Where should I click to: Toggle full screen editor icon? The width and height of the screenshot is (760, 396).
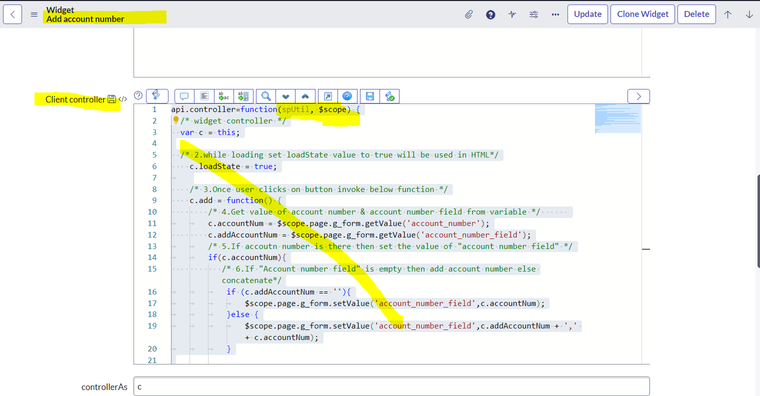(x=328, y=96)
